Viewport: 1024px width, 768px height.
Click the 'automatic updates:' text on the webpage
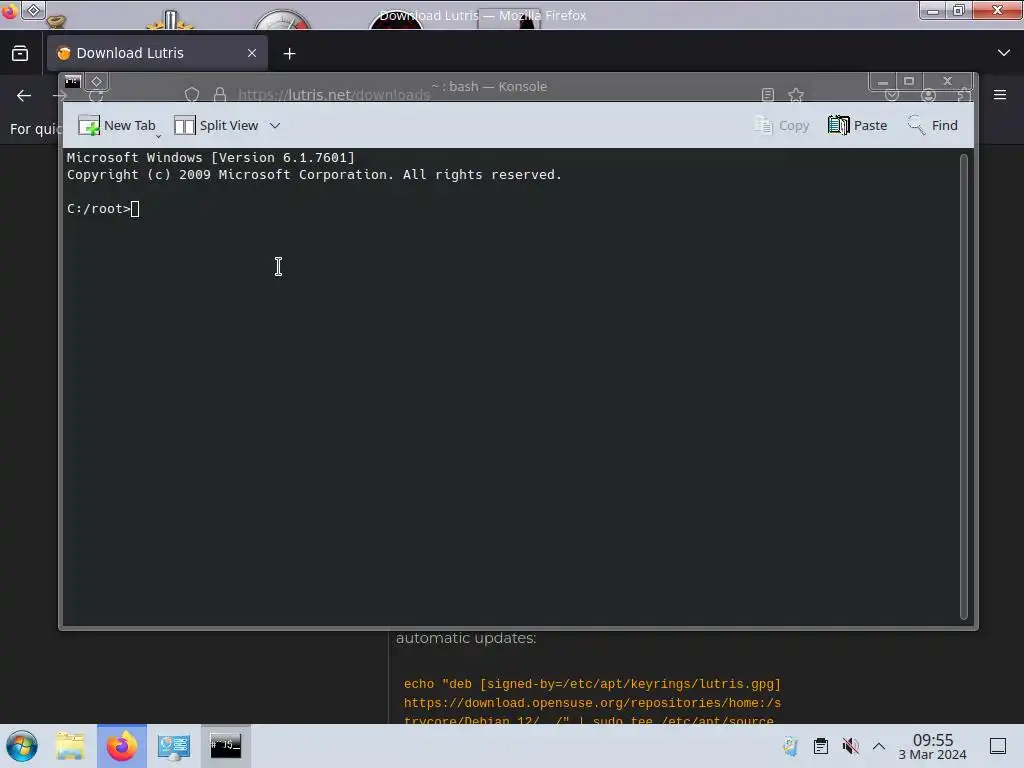coord(466,638)
